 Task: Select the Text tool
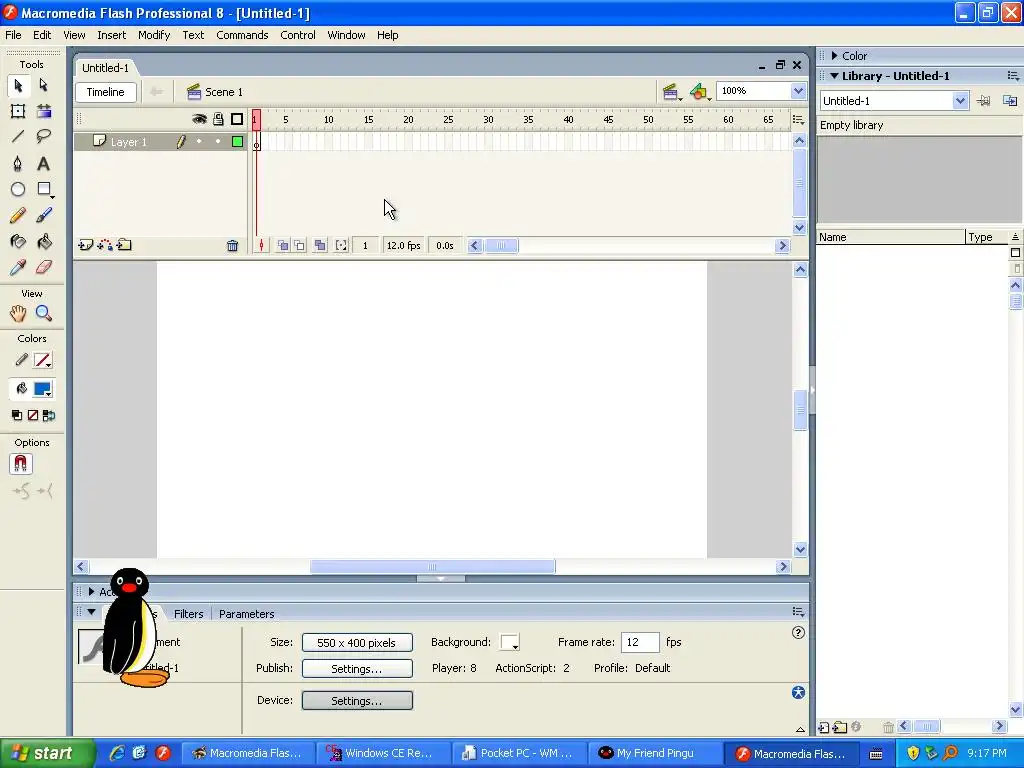(44, 163)
